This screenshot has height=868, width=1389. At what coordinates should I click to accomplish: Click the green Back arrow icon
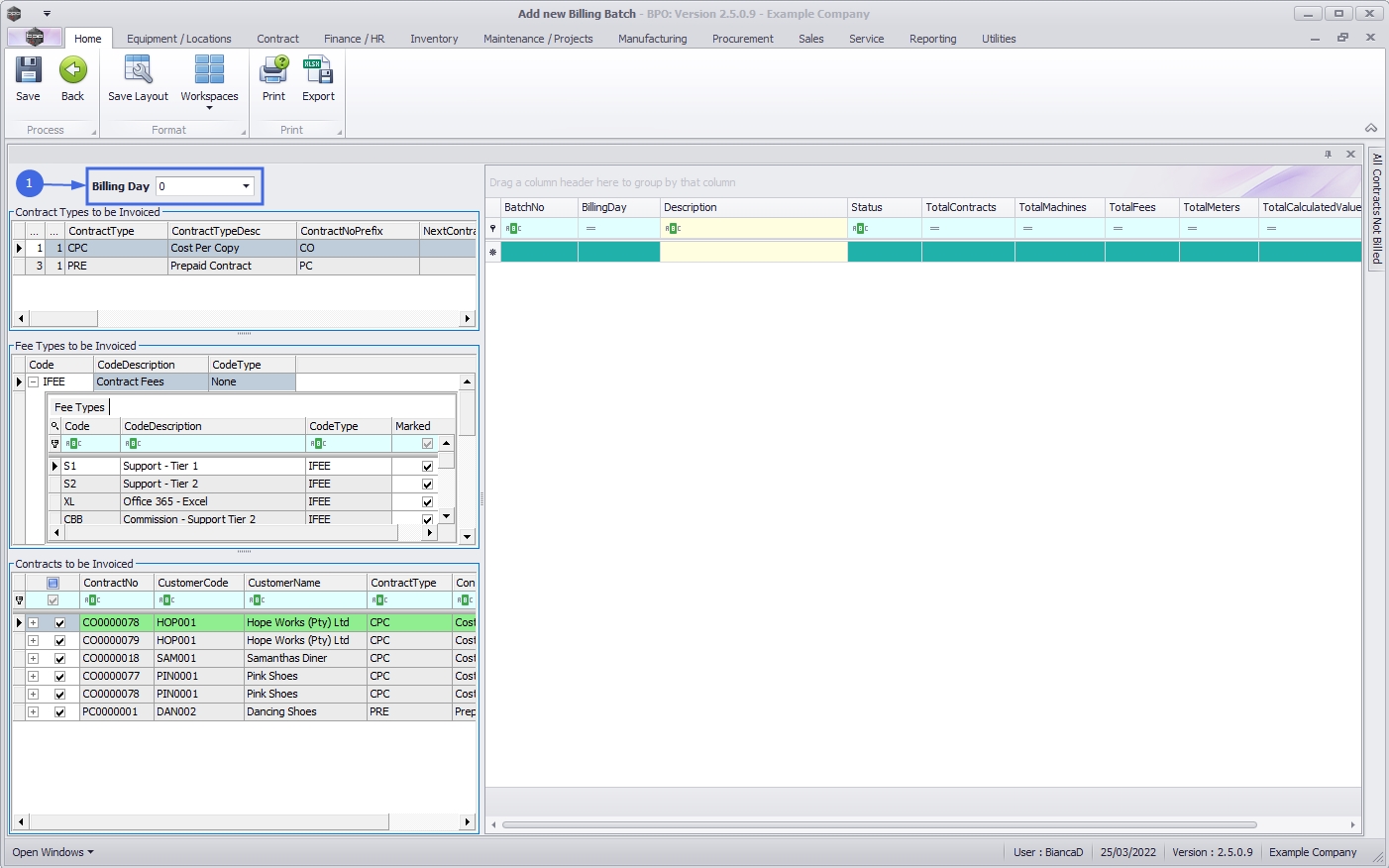[72, 71]
